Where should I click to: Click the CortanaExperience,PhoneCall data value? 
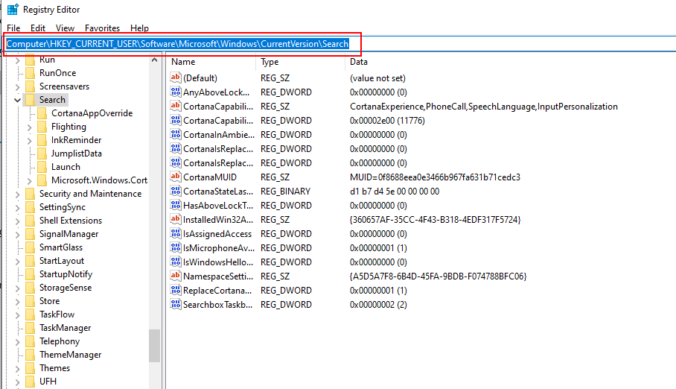[x=484, y=106]
